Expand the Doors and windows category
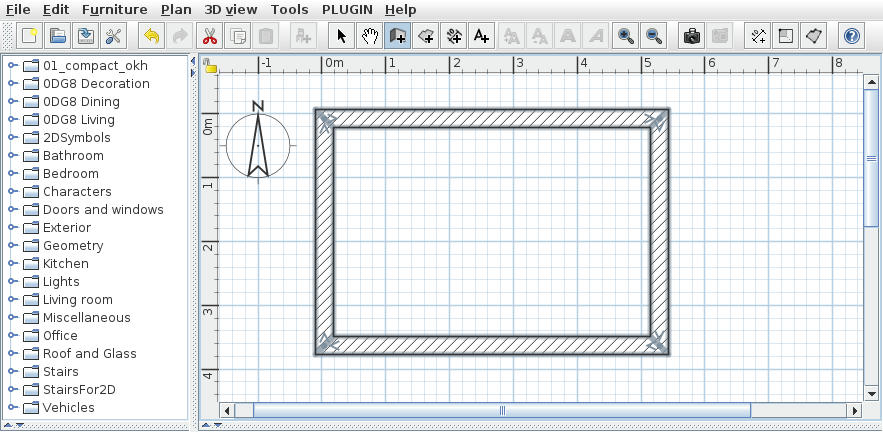 pyautogui.click(x=12, y=210)
